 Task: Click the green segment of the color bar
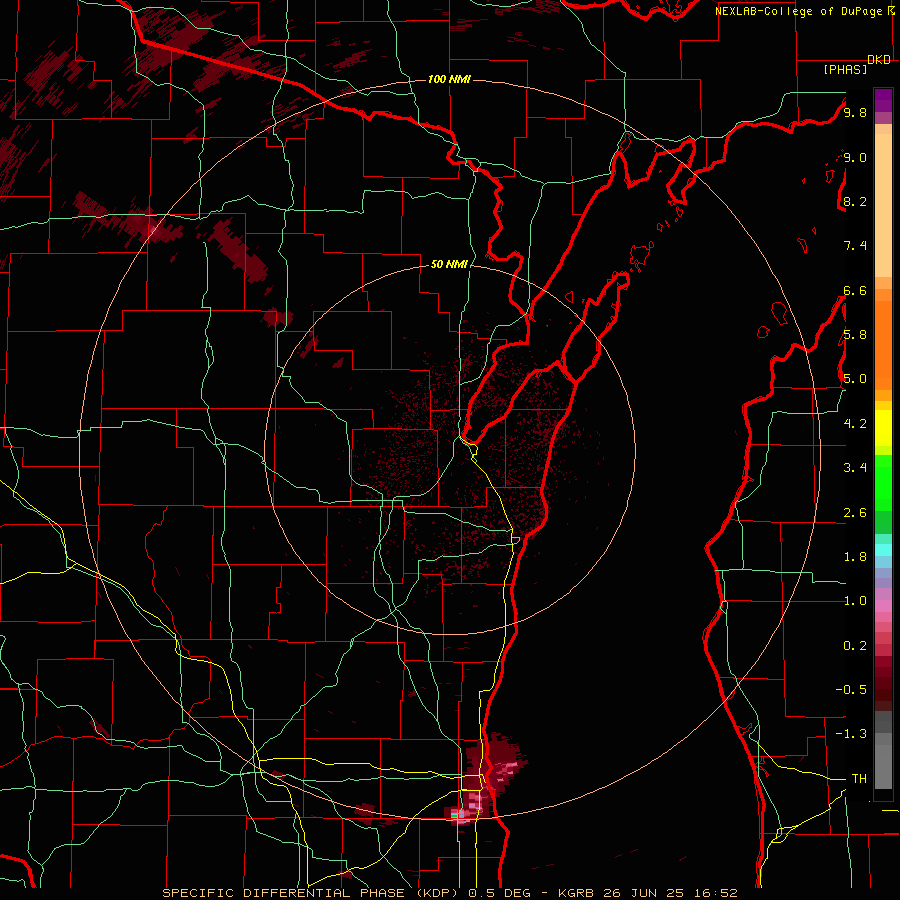point(883,483)
